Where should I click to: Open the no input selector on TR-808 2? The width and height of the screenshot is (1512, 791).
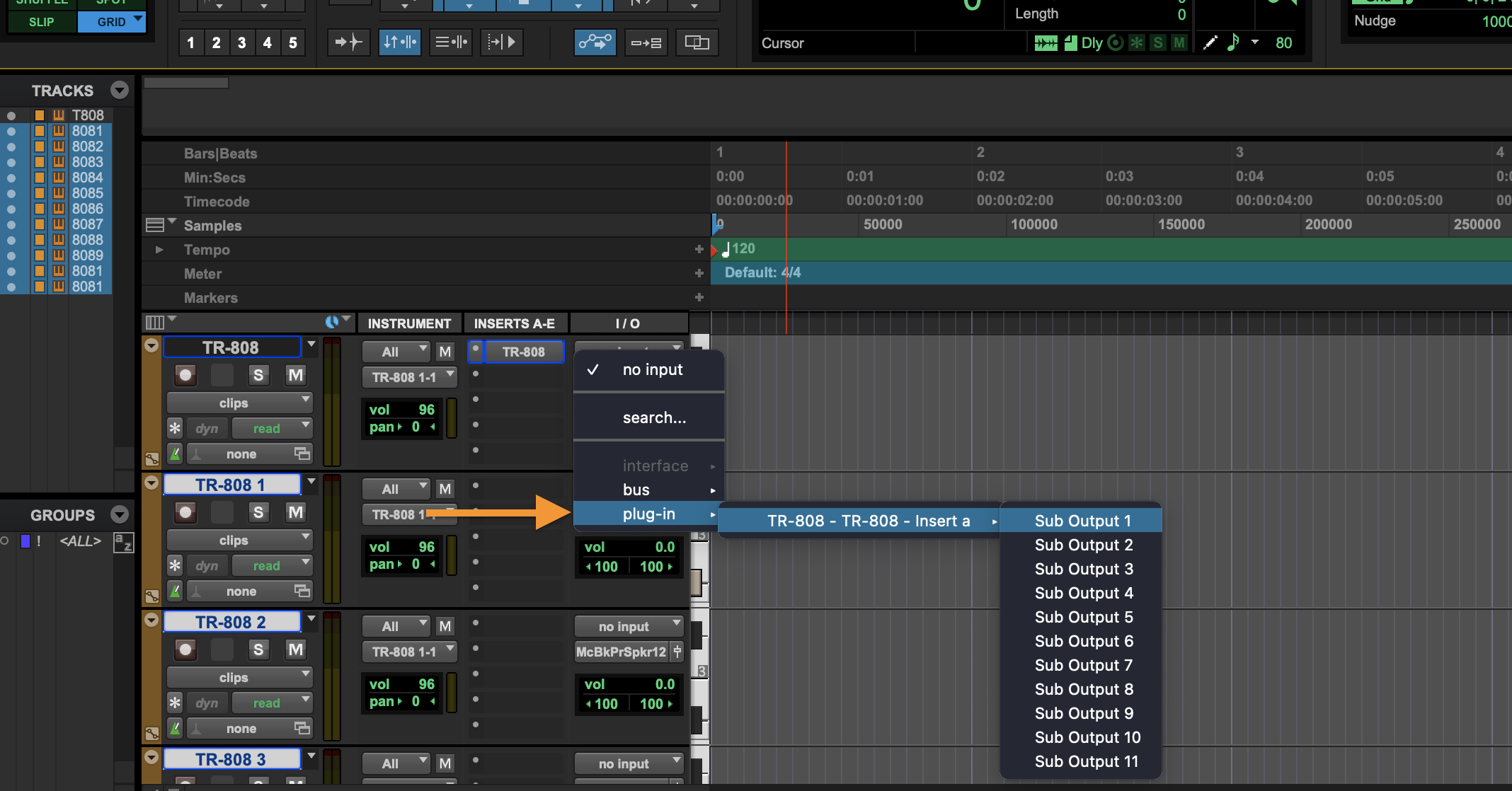(x=629, y=626)
